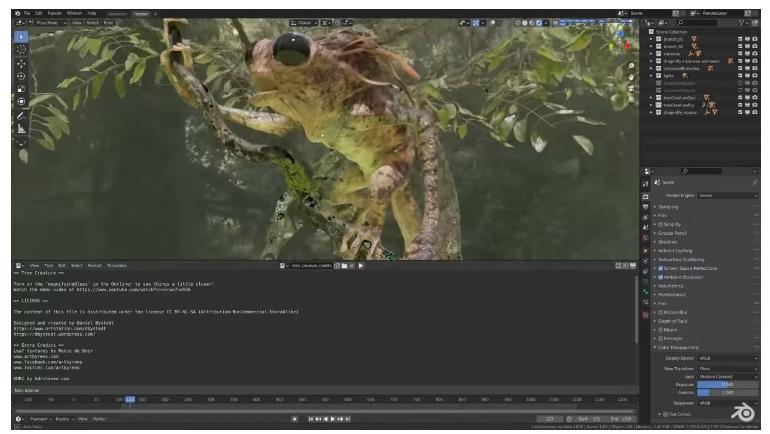770x434 pixels.
Task: Enable the Use Curves checkbox
Action: pyautogui.click(x=666, y=414)
